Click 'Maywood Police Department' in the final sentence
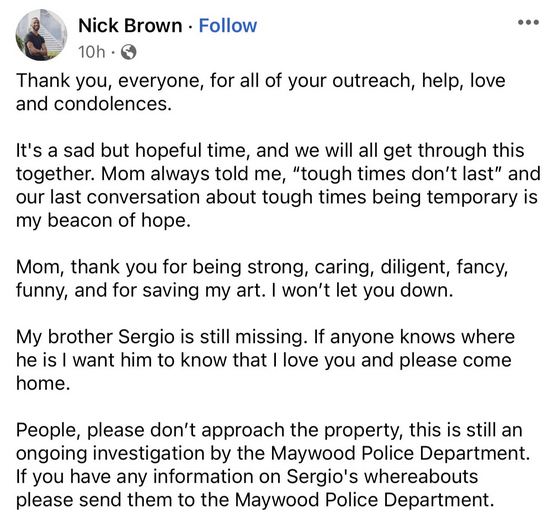Screen dimensions: 557x519 (x=364, y=500)
